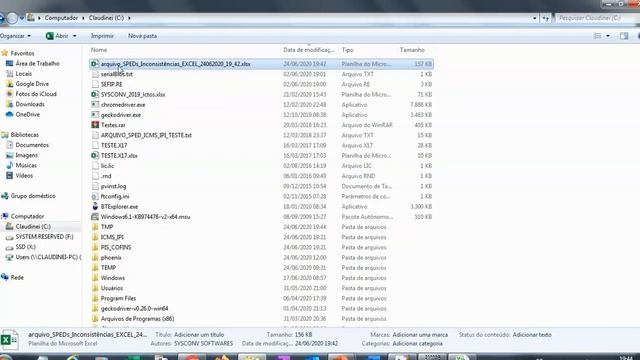Sort by the Tipo column header
The width and height of the screenshot is (640, 360).
click(x=347, y=50)
